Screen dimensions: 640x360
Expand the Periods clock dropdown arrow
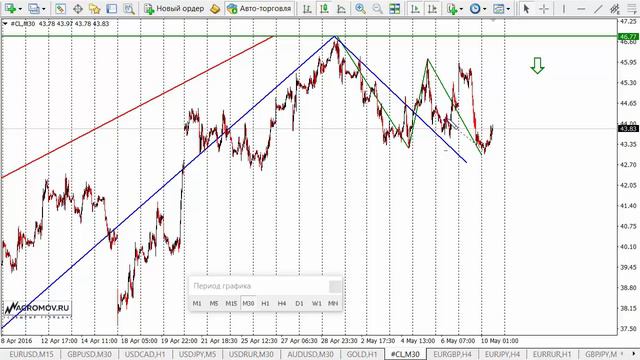coord(484,9)
